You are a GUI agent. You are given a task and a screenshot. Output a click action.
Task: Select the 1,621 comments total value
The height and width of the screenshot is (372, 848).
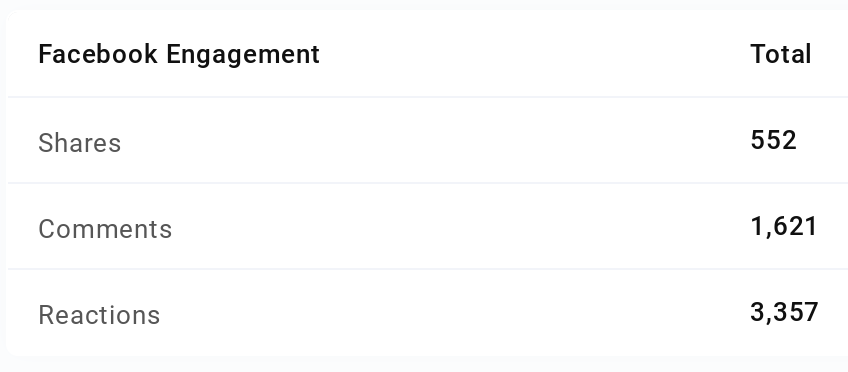tap(784, 227)
